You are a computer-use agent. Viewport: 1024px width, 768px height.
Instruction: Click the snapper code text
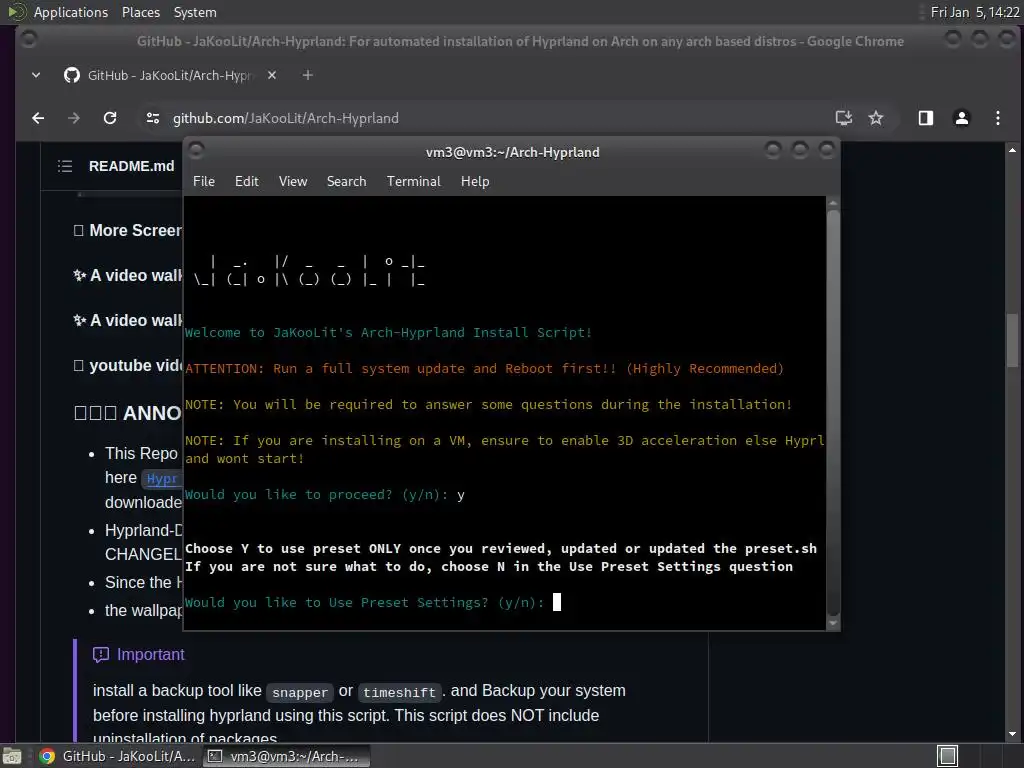[300, 692]
